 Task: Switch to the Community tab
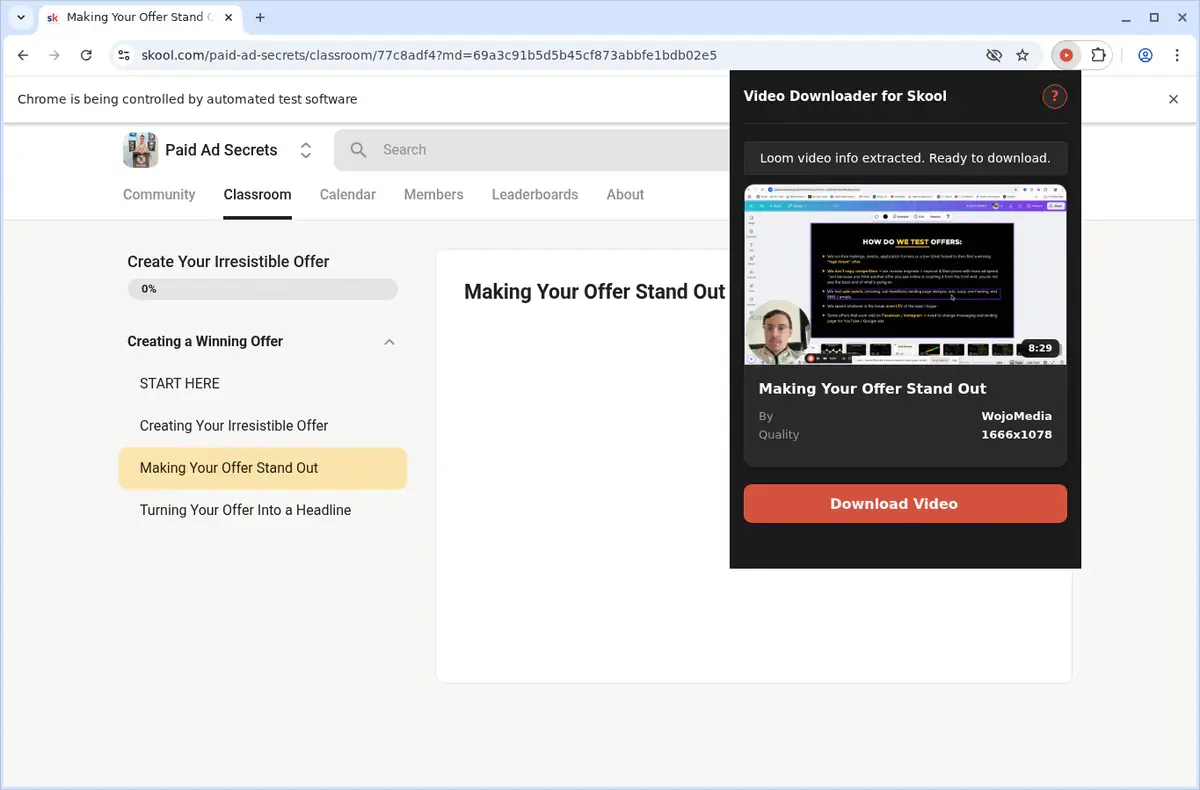click(x=159, y=195)
